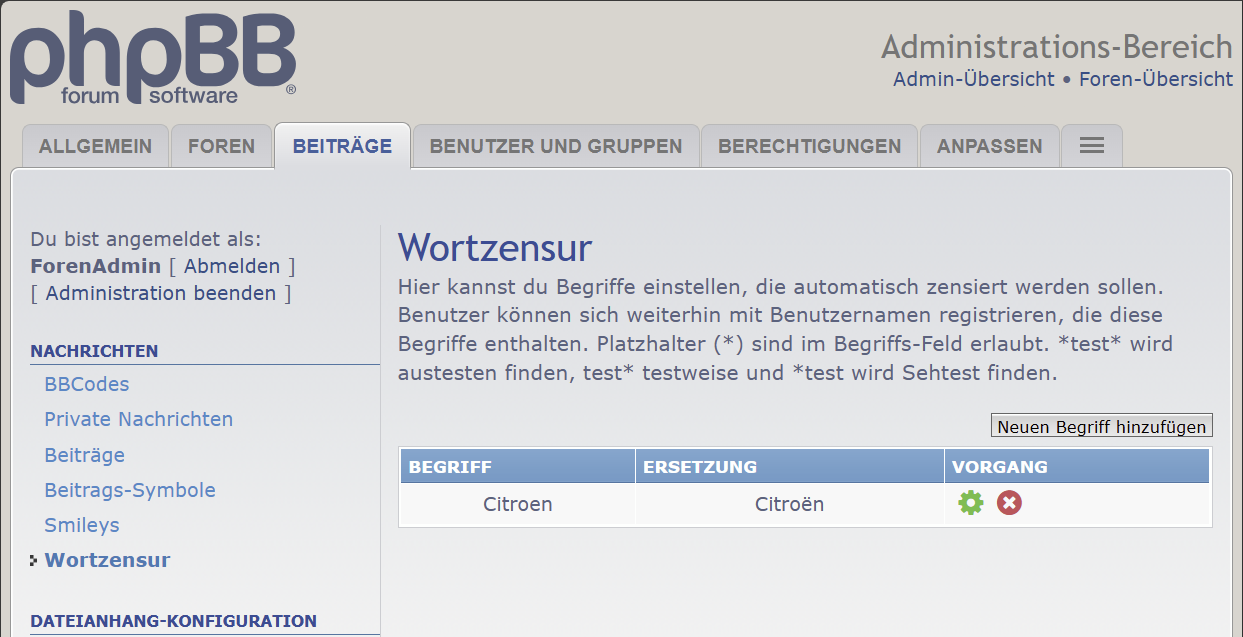Open the Berechtigungen tab

pyautogui.click(x=809, y=146)
